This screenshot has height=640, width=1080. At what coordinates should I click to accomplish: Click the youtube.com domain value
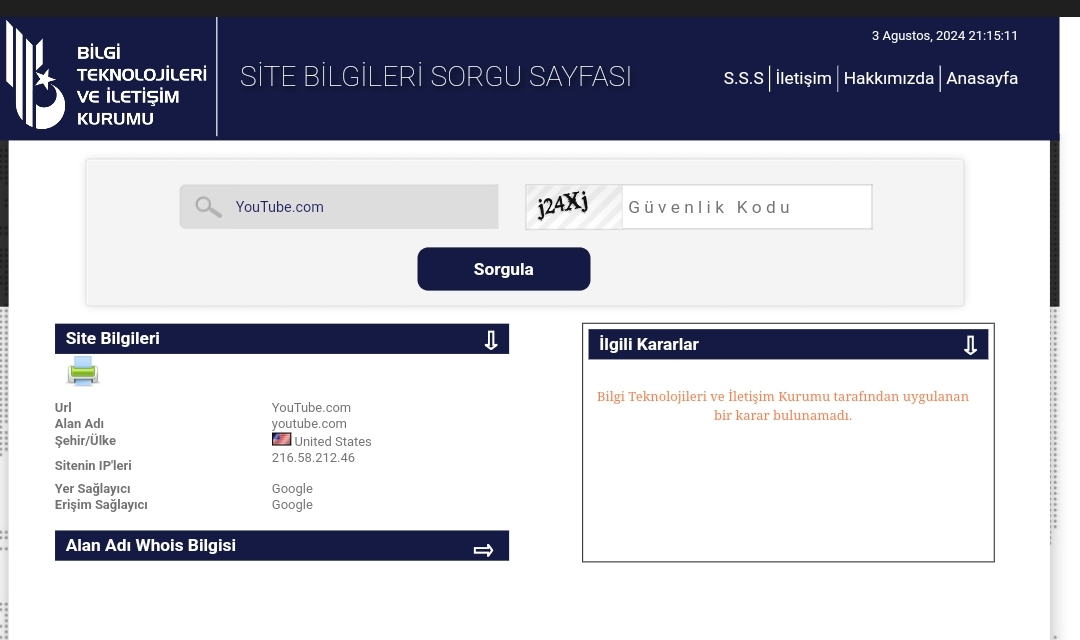[x=309, y=424]
